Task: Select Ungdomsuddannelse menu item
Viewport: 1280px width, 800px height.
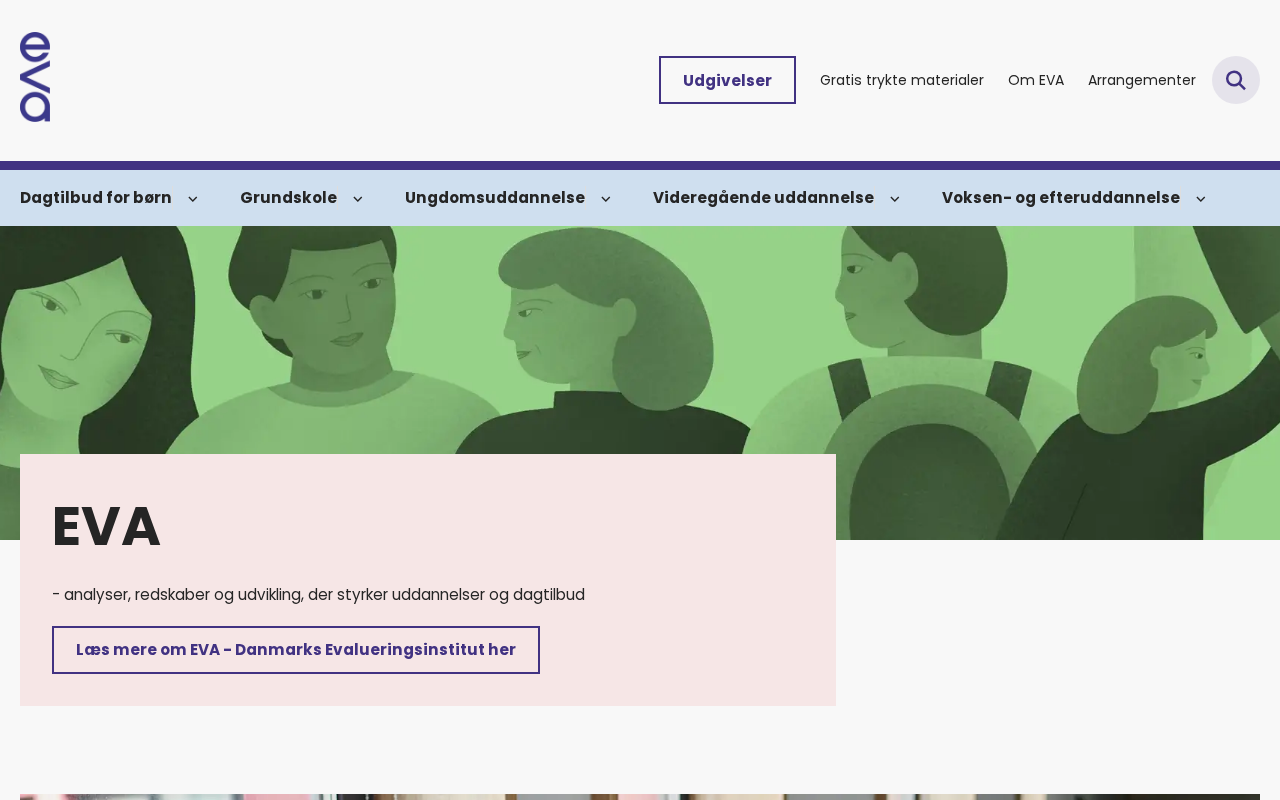Action: pyautogui.click(x=495, y=198)
